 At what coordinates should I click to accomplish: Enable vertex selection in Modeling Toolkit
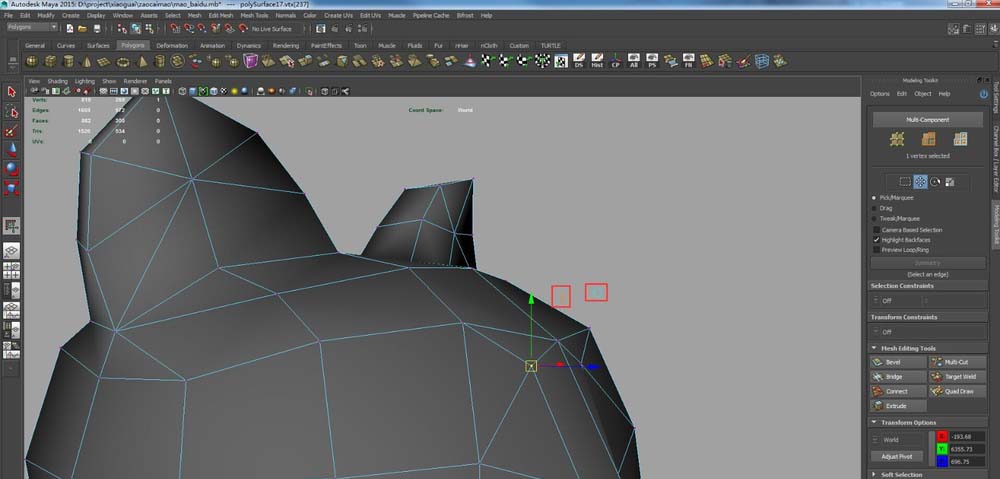[x=897, y=139]
